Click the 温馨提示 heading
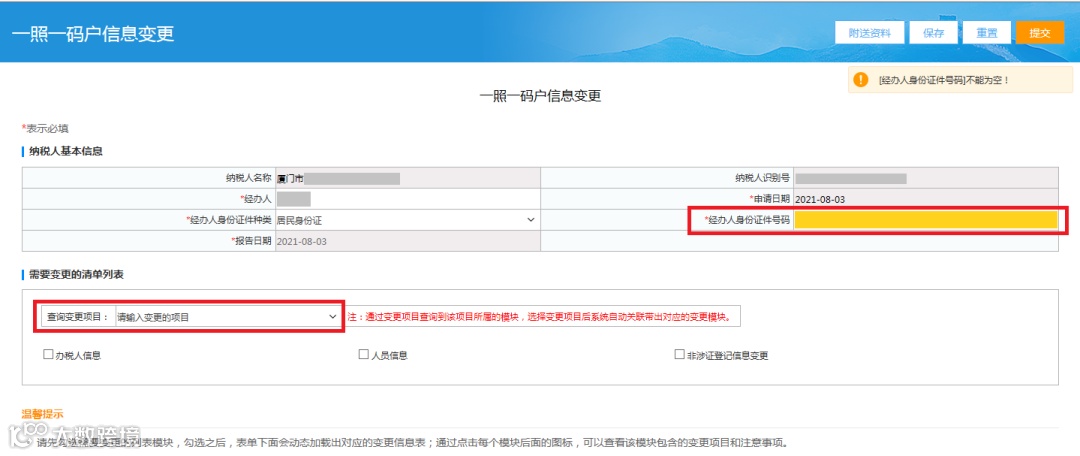Screen dimensions: 1080x456 point(42,414)
